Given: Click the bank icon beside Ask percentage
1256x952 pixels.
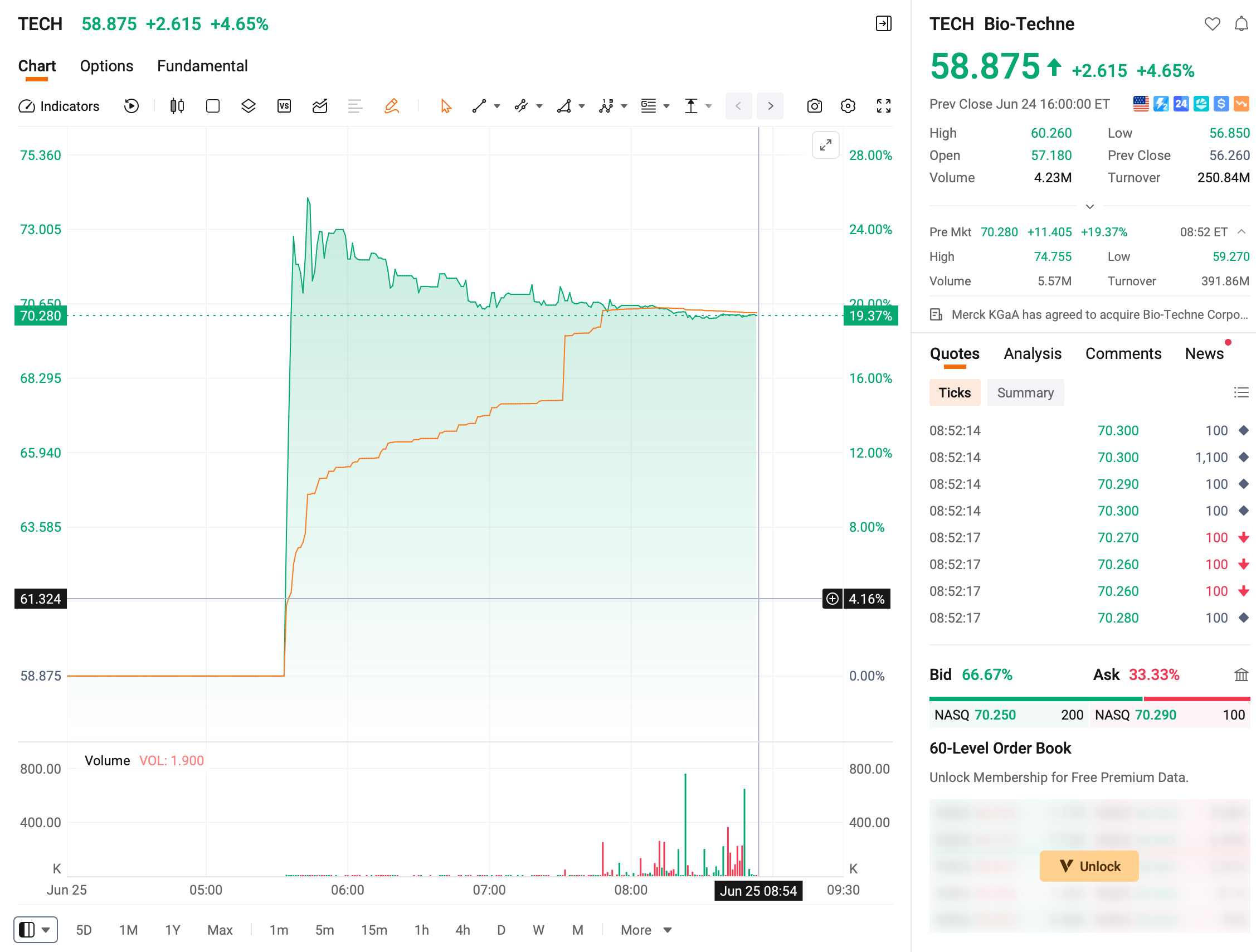Looking at the screenshot, I should point(1242,675).
